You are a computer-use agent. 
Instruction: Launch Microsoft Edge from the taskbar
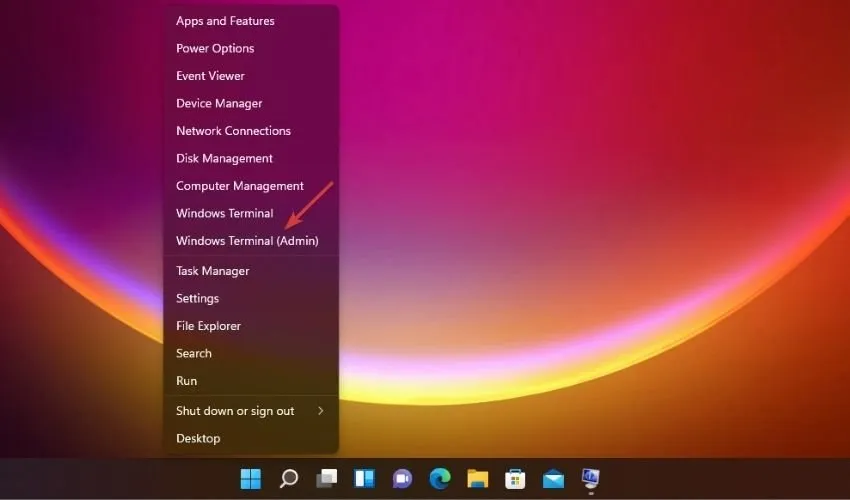coord(440,479)
